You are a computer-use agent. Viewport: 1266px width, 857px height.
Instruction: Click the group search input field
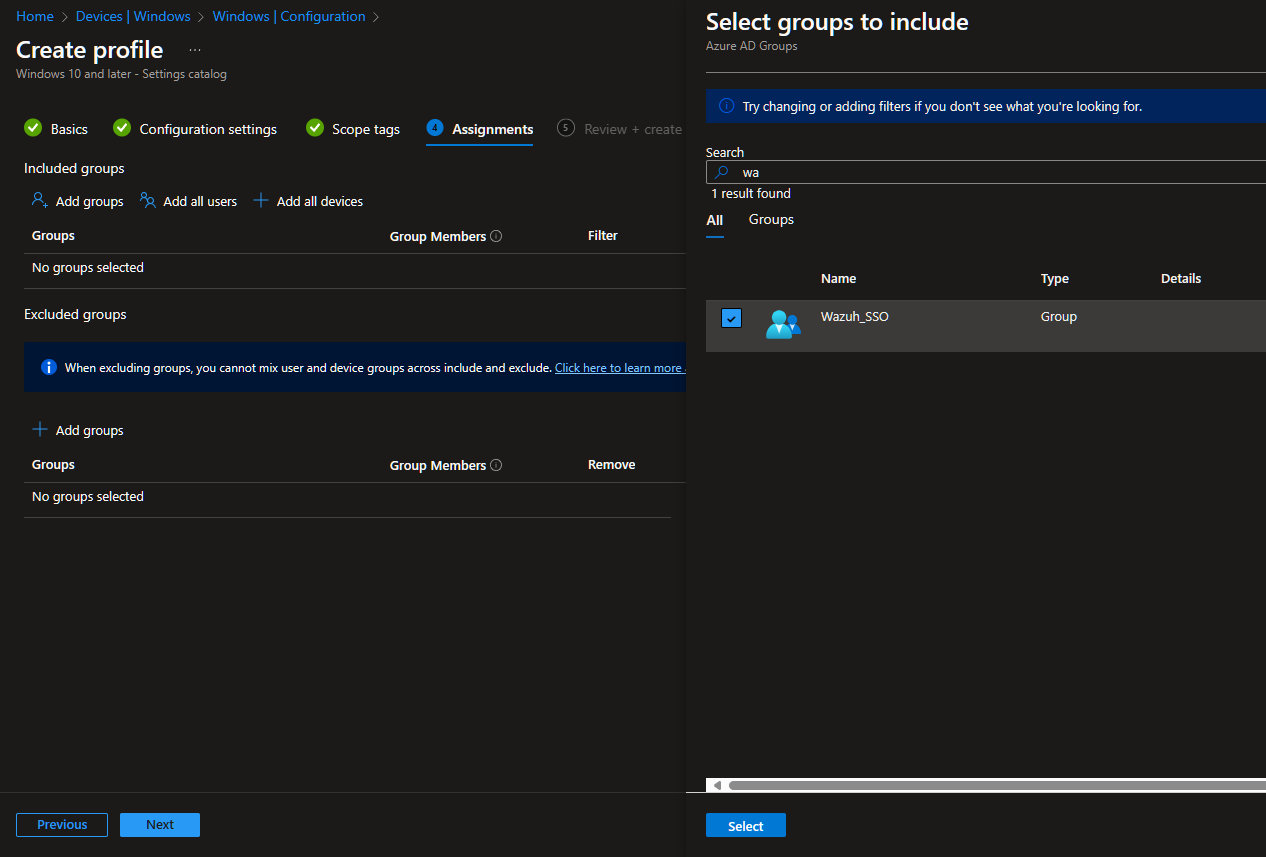(986, 172)
